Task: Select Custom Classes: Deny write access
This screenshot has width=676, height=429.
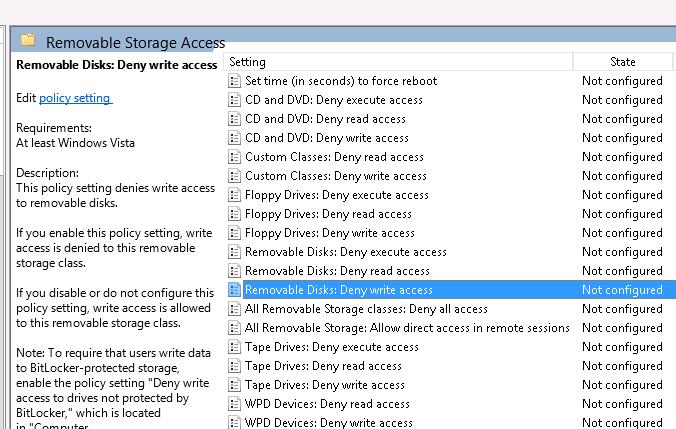Action: 335,176
